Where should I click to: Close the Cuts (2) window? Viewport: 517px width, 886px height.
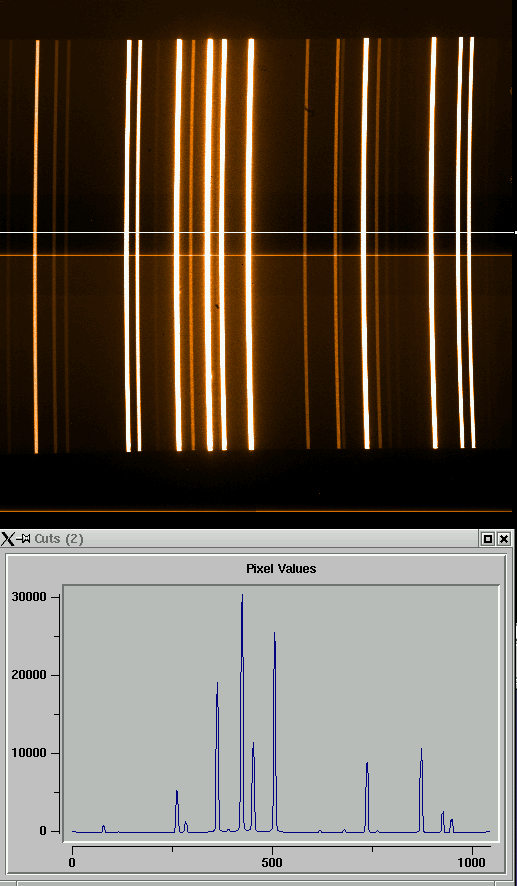504,539
